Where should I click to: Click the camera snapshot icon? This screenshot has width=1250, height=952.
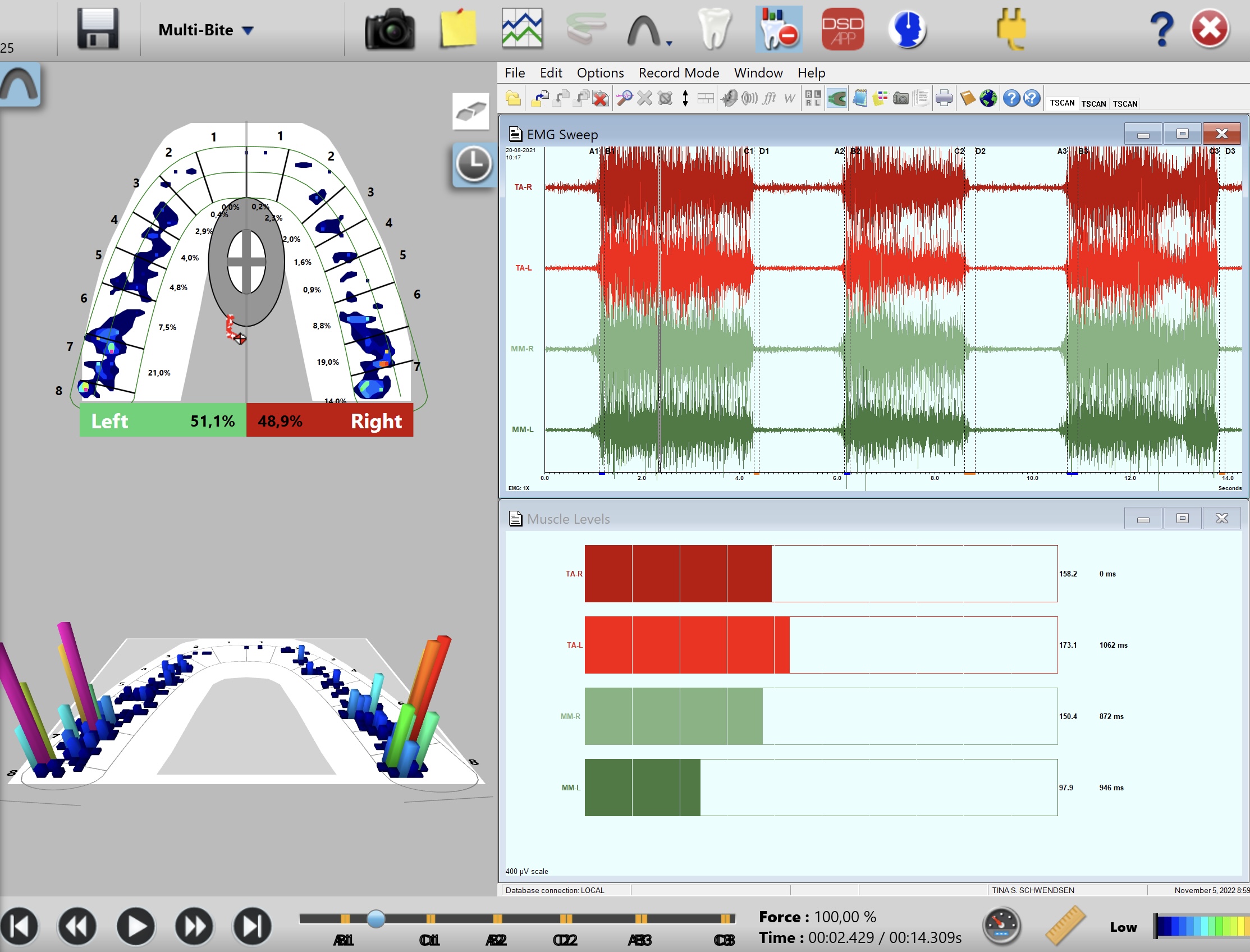[x=390, y=29]
